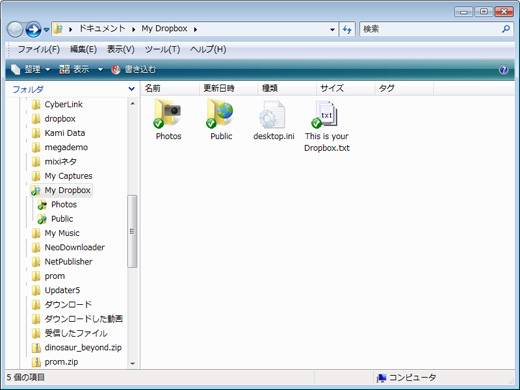
Task: Open the Public folder icon in file list
Action: point(220,114)
